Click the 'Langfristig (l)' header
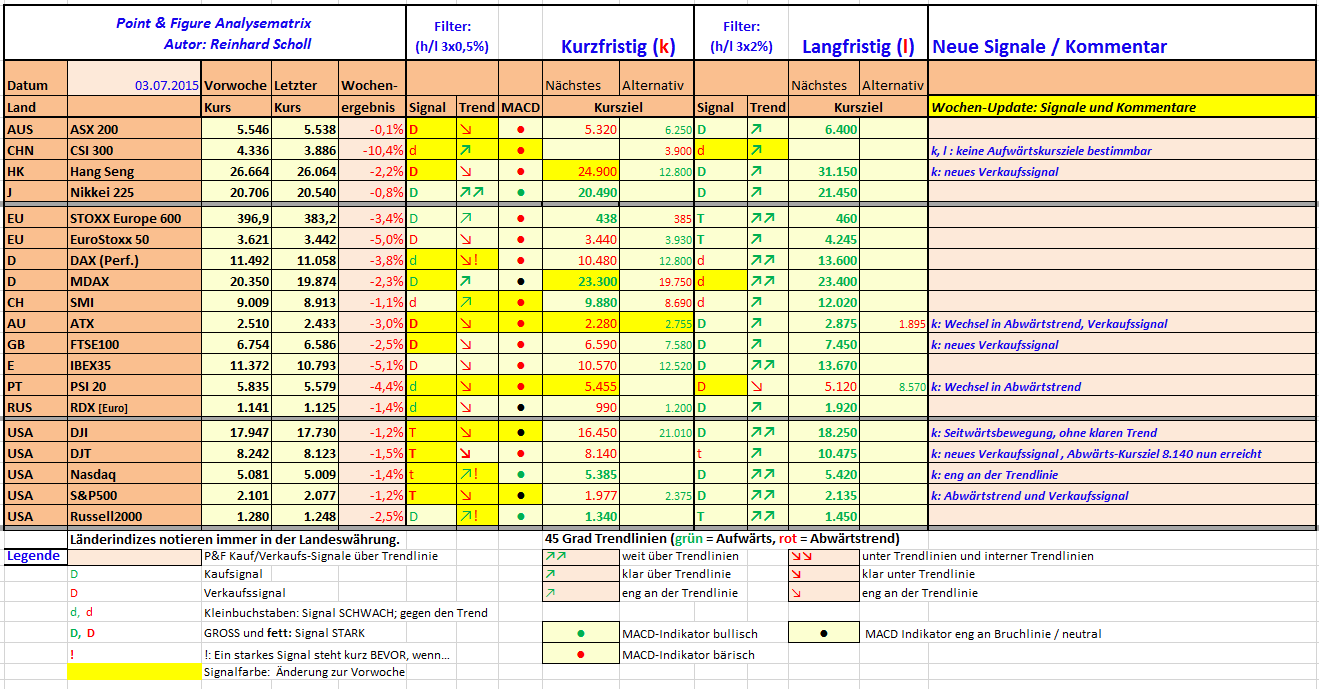1319x689 pixels. [x=858, y=46]
